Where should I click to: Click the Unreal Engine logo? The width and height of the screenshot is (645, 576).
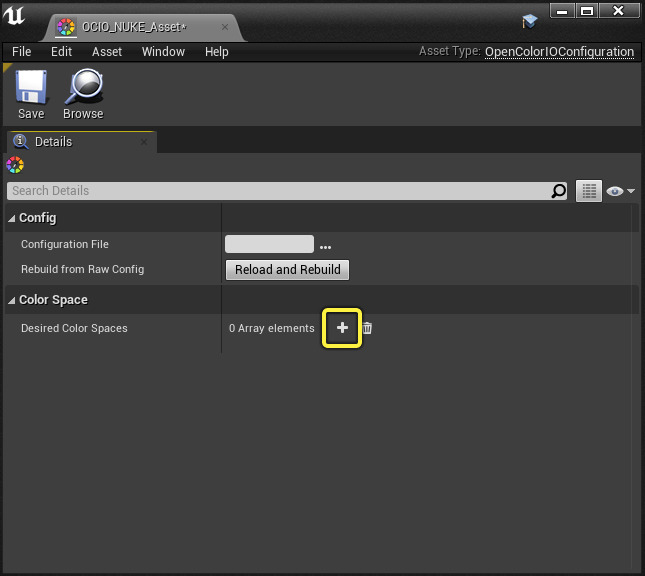click(14, 15)
